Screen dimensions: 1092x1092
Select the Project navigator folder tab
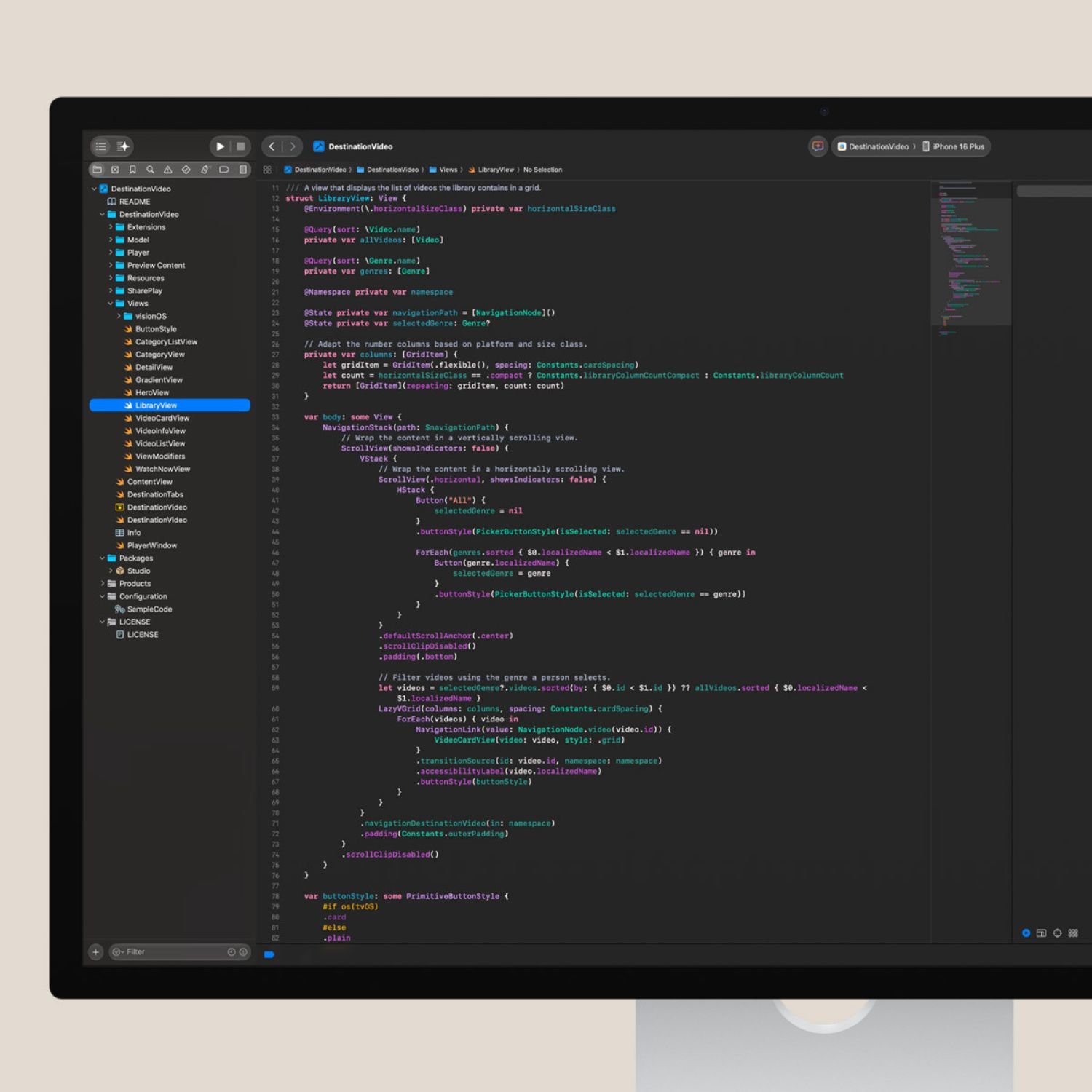click(97, 170)
